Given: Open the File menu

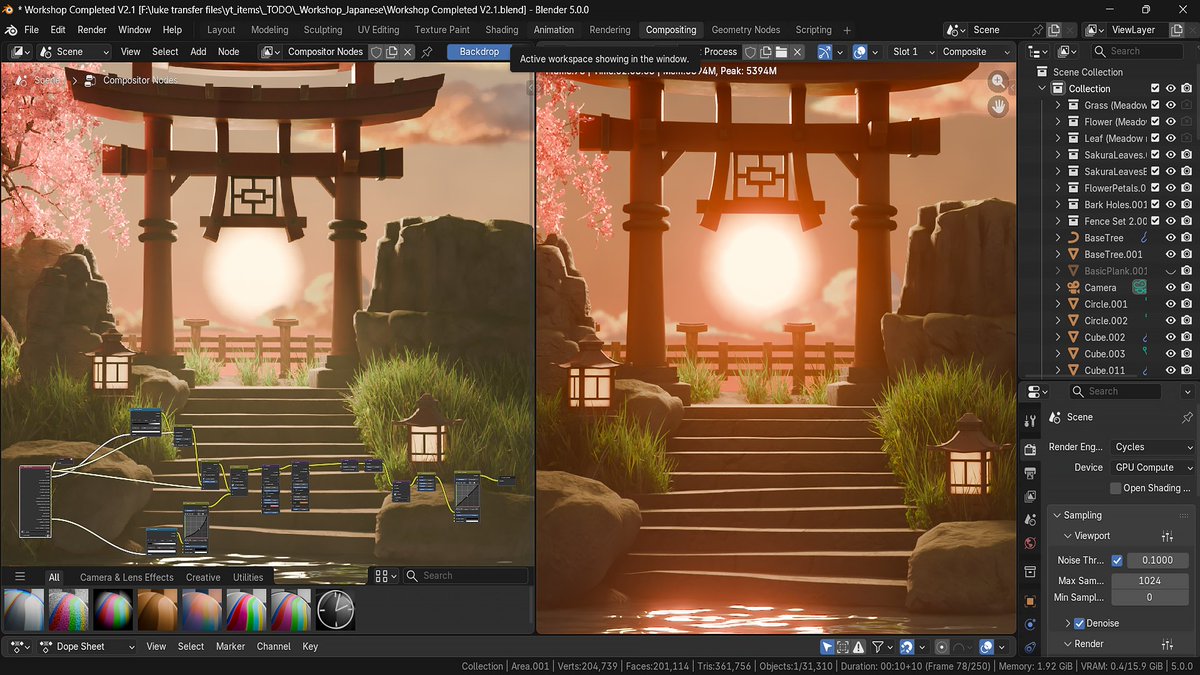Looking at the screenshot, I should (31, 30).
